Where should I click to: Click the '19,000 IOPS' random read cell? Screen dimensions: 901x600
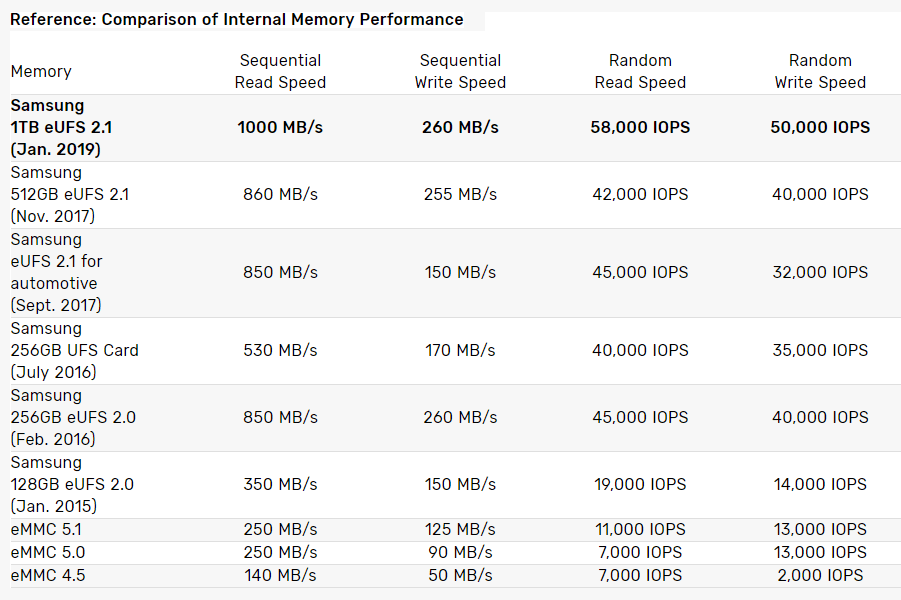640,485
